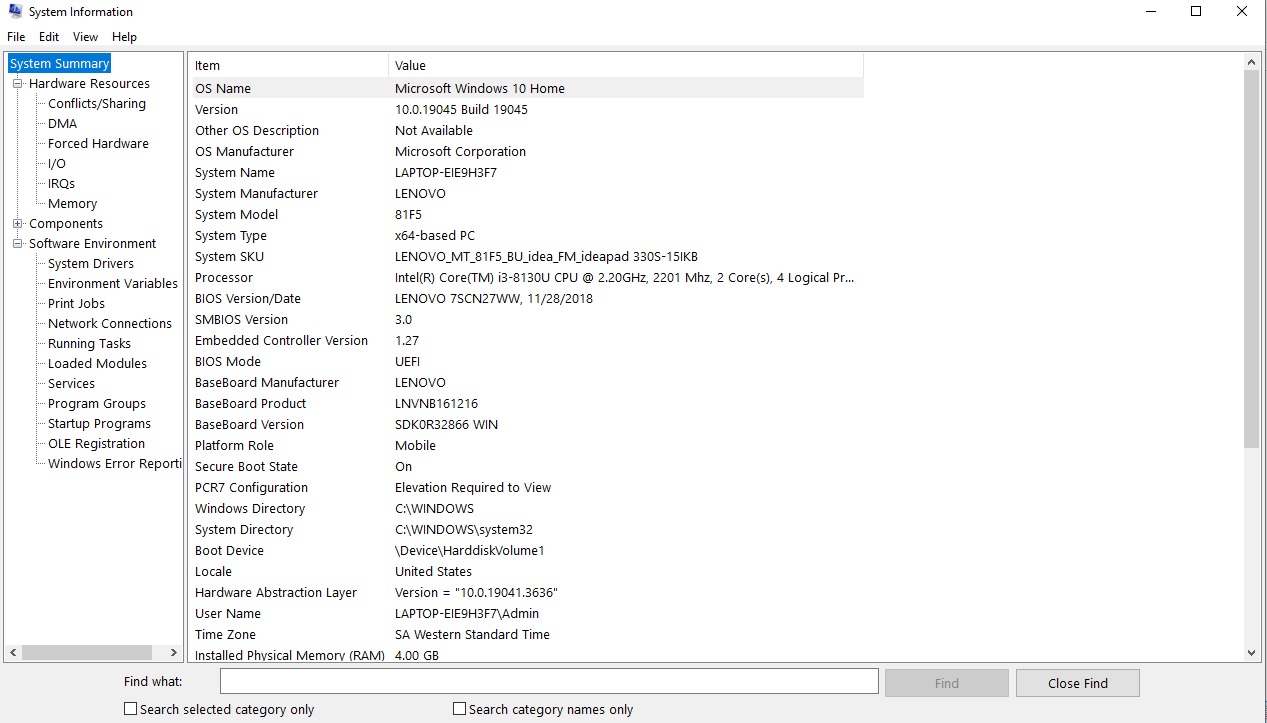
Task: Collapse the Hardware Resources node
Action: pos(18,84)
